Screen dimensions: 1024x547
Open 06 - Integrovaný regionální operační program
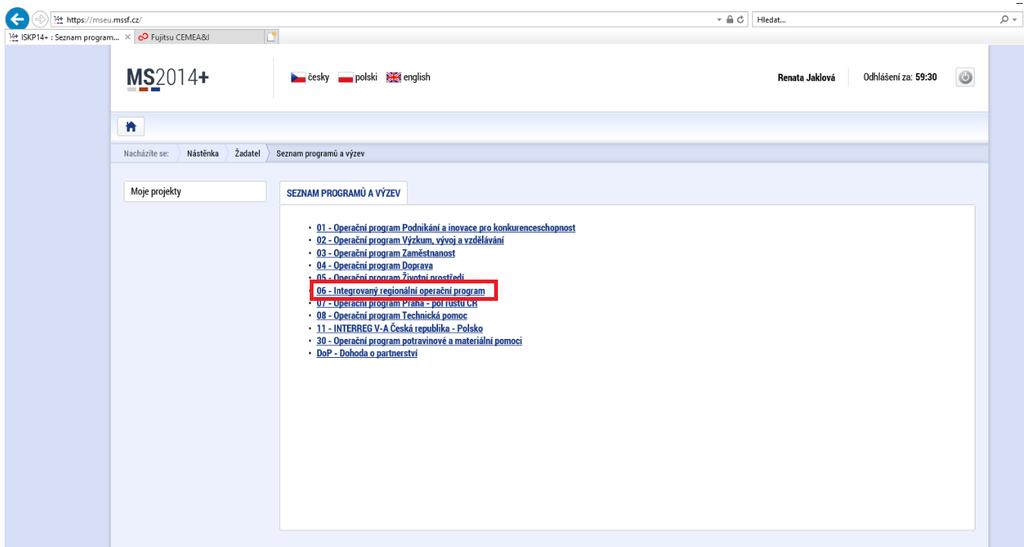[401, 290]
